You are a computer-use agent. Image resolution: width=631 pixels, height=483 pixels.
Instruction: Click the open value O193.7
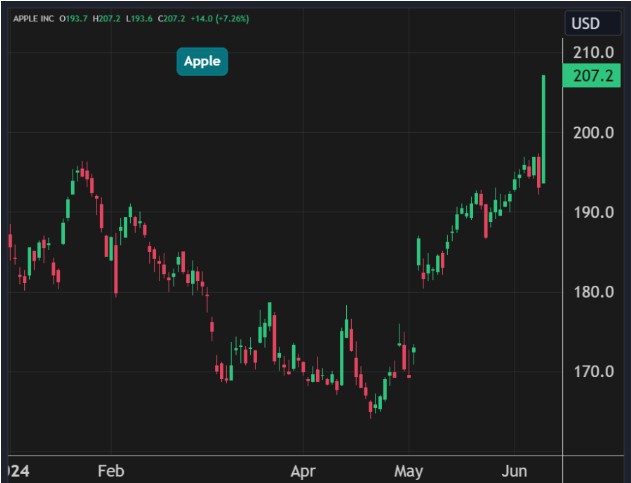pyautogui.click(x=73, y=19)
